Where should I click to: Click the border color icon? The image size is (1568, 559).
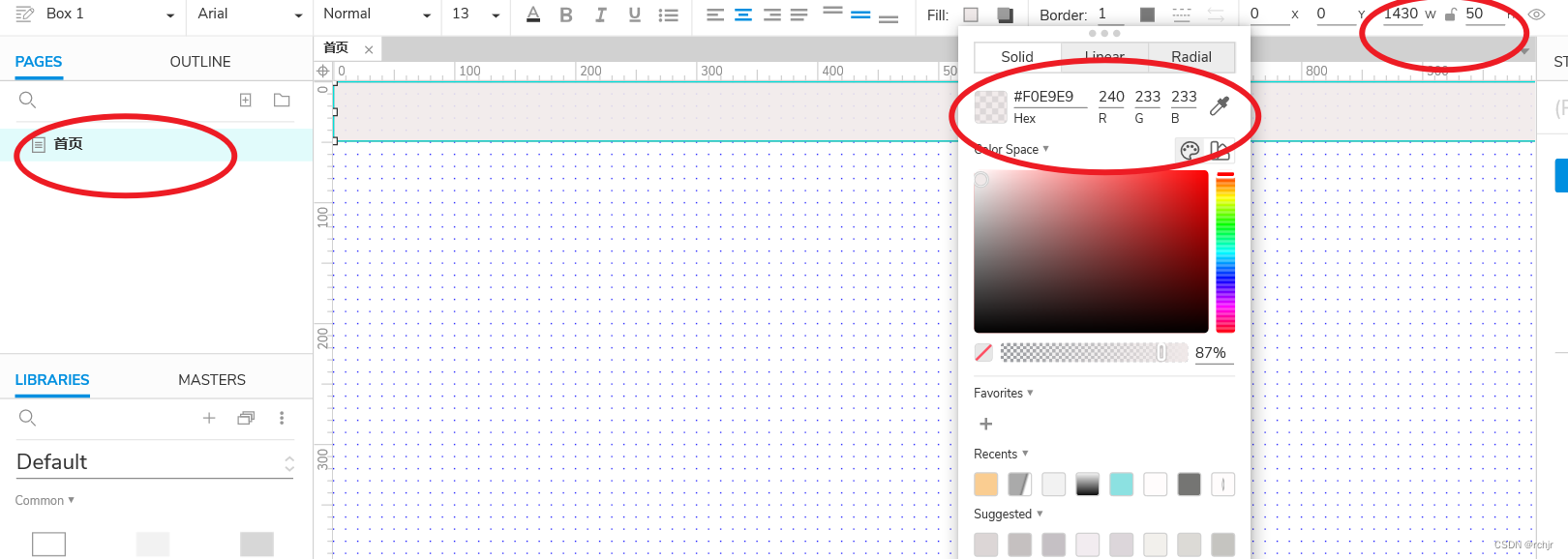tap(1147, 15)
